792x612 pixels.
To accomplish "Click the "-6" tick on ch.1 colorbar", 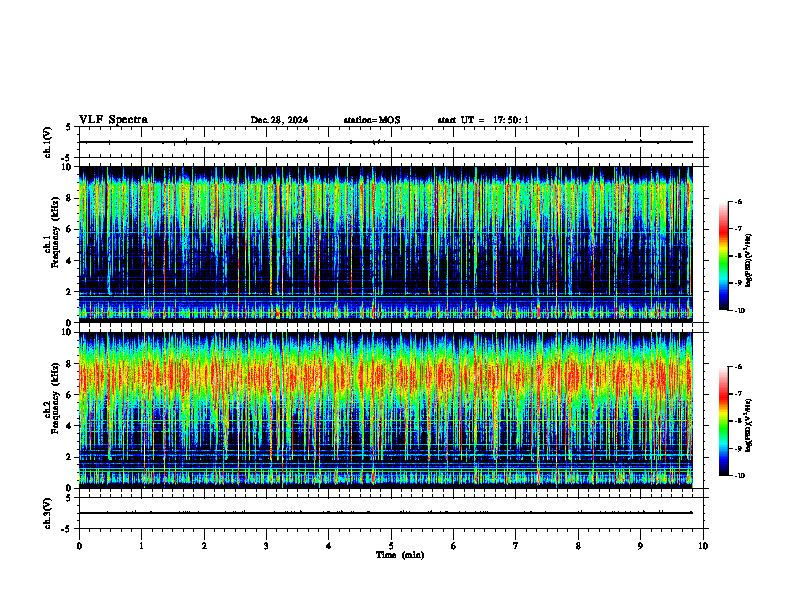I will click(x=738, y=201).
